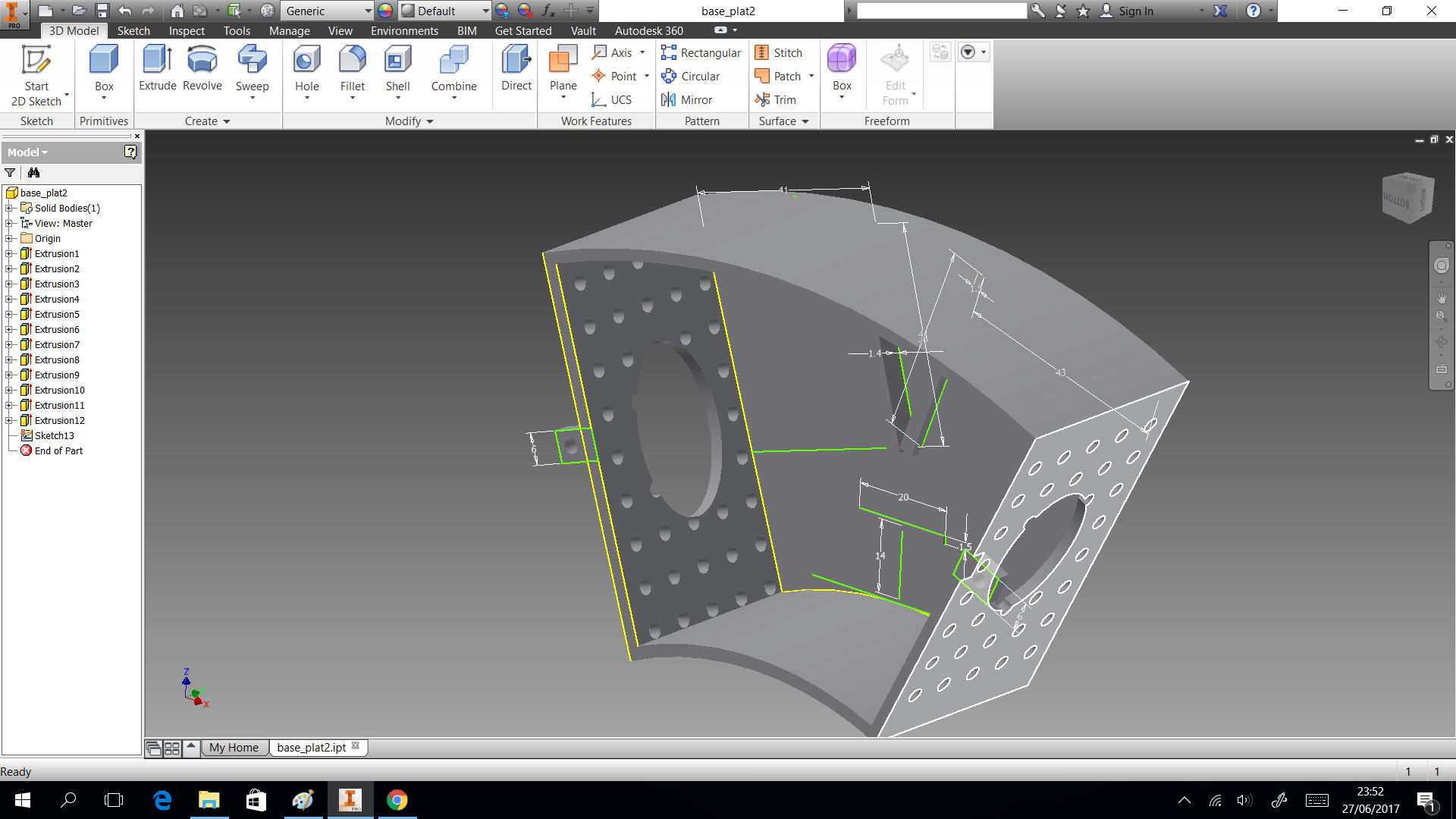
Task: Switch to the My Home tab
Action: 234,748
